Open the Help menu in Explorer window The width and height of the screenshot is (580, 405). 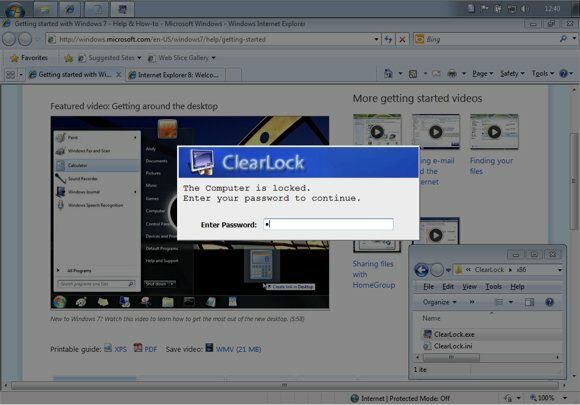pos(517,287)
